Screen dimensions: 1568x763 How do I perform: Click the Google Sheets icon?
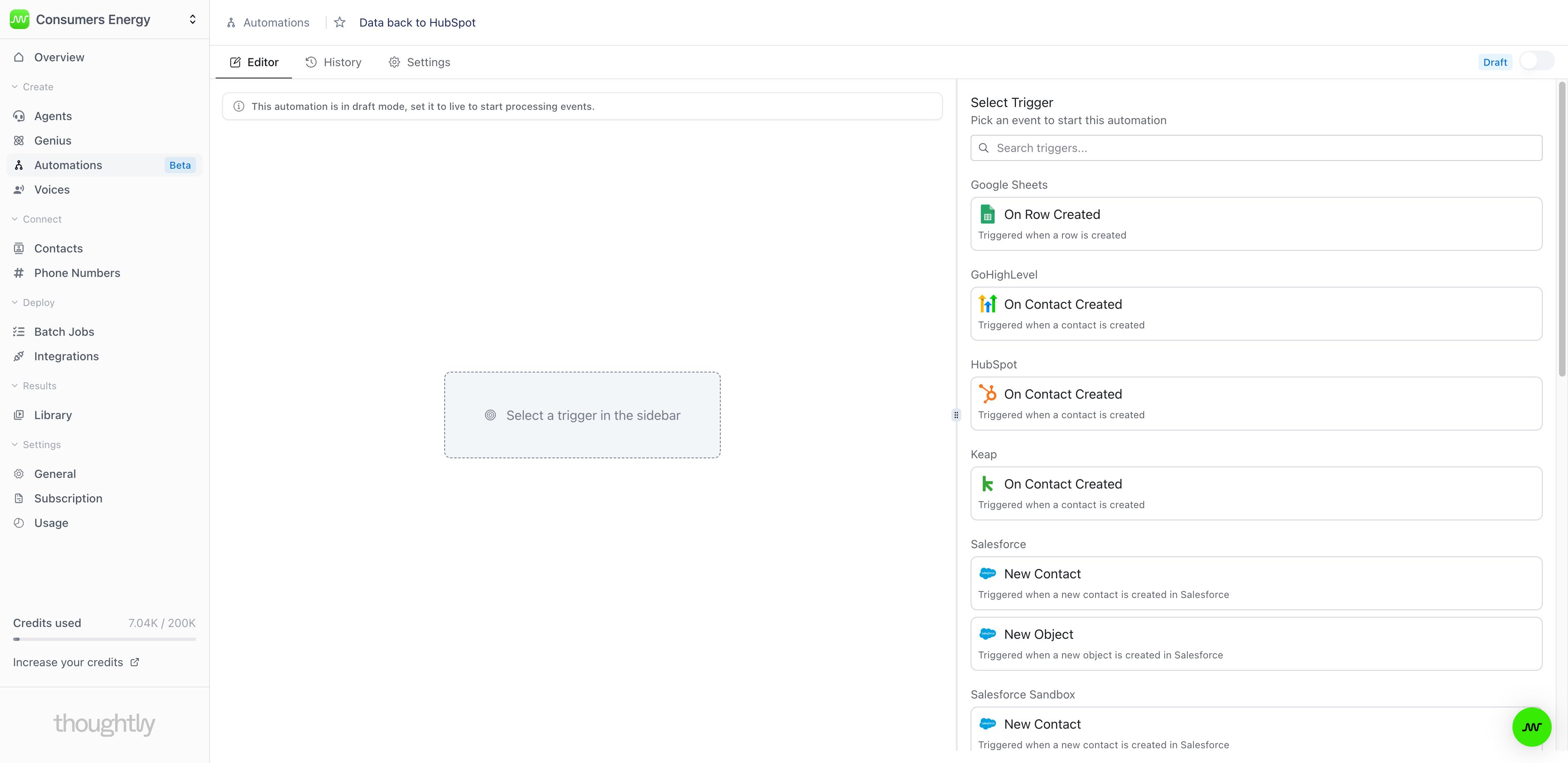pos(987,214)
